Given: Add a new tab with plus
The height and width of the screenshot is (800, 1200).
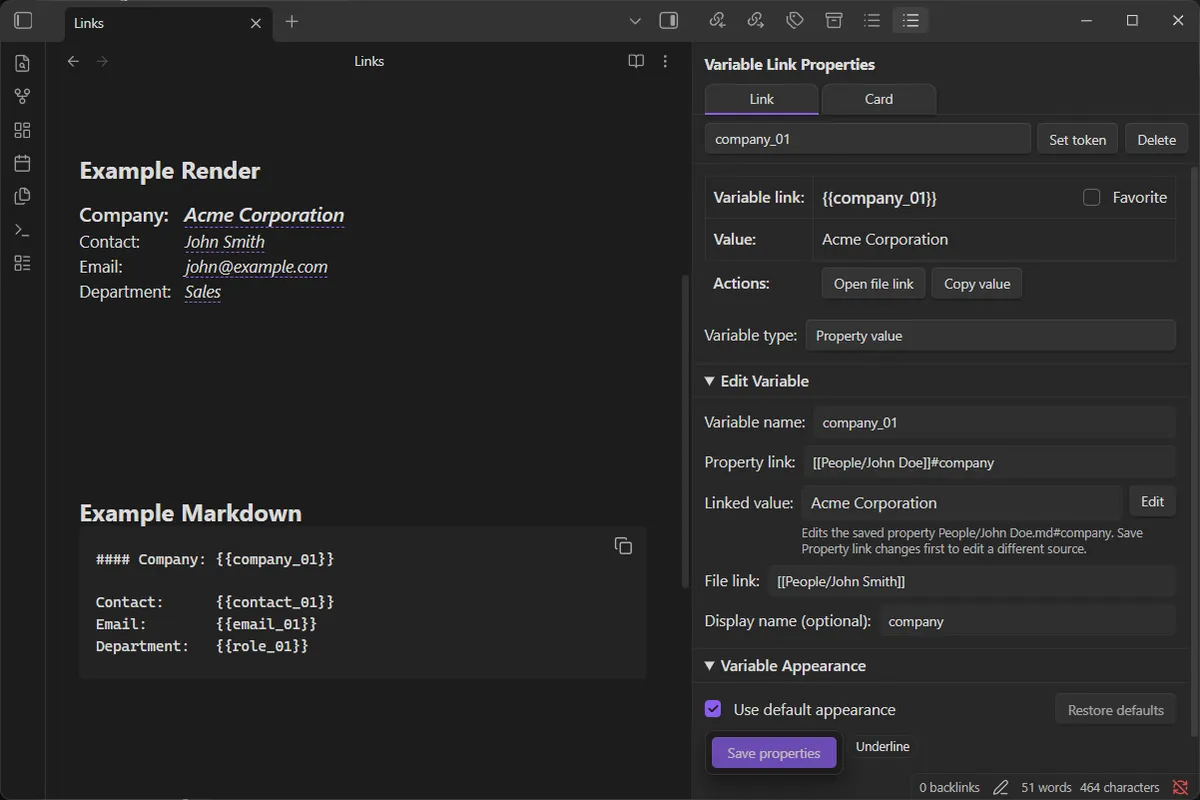Looking at the screenshot, I should (292, 21).
